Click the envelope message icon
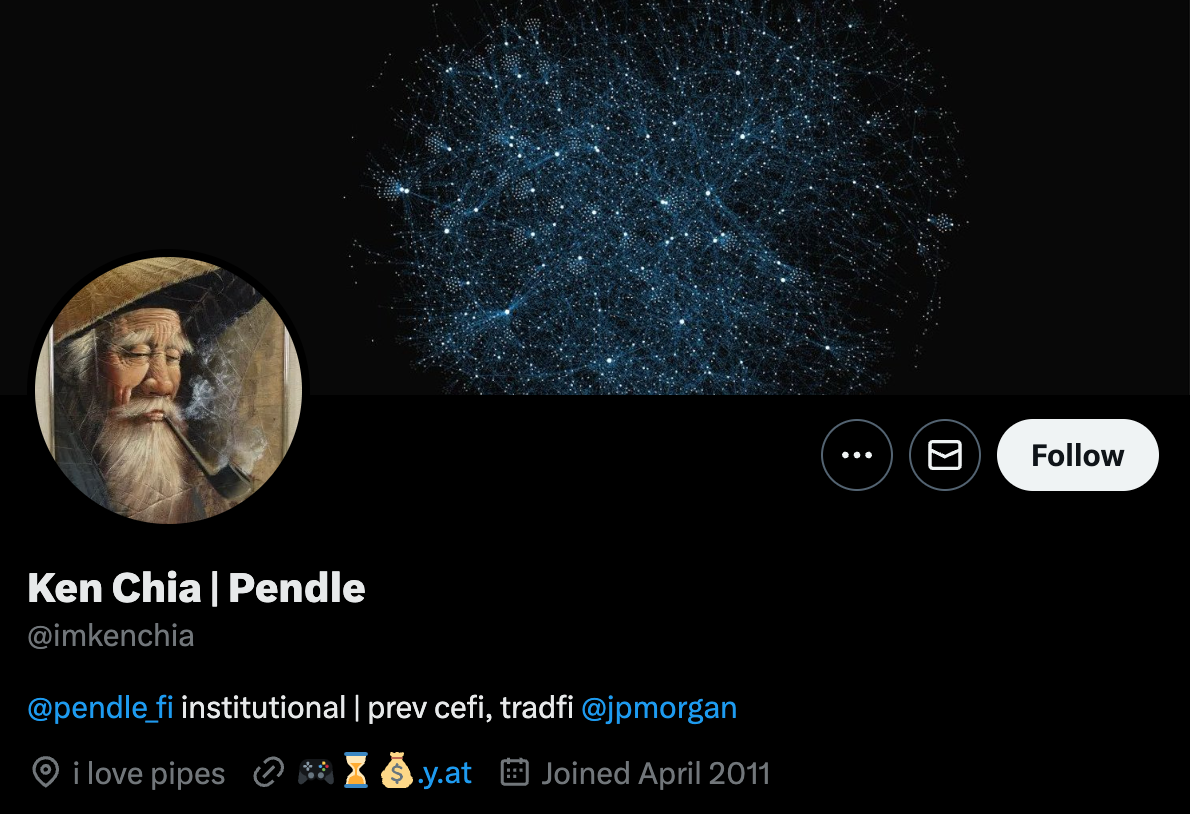Screen dimensions: 1190x814 coord(944,455)
